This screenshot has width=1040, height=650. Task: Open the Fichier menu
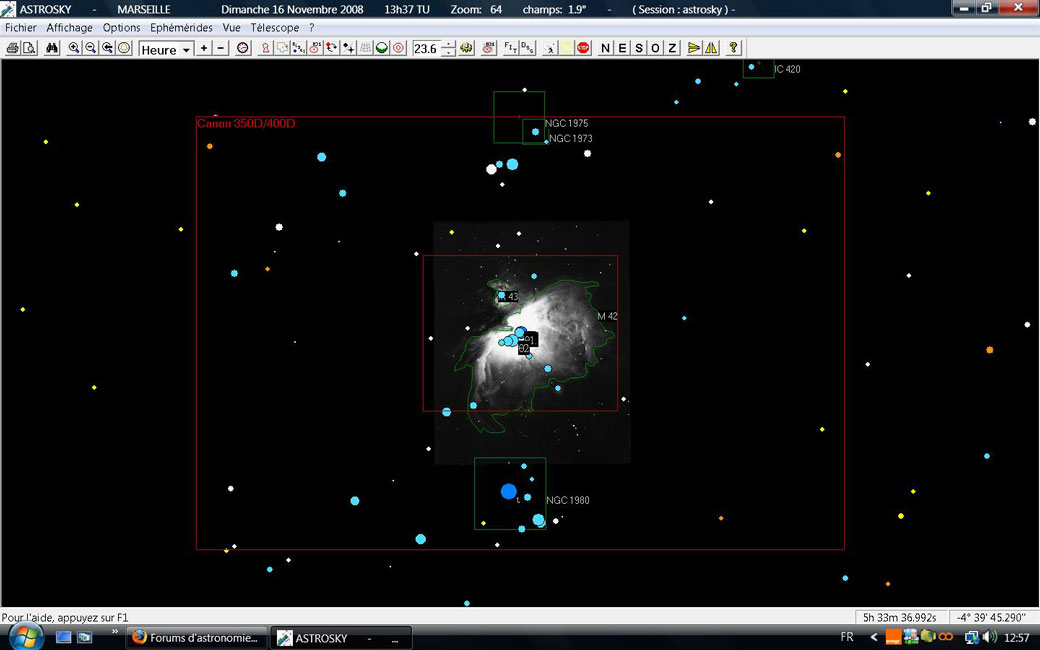coord(21,28)
